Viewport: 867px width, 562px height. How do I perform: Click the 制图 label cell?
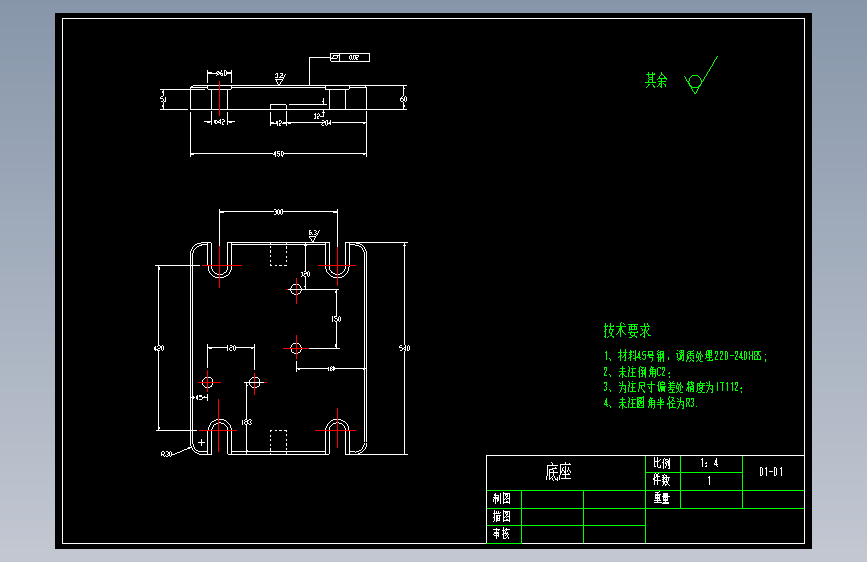point(503,498)
